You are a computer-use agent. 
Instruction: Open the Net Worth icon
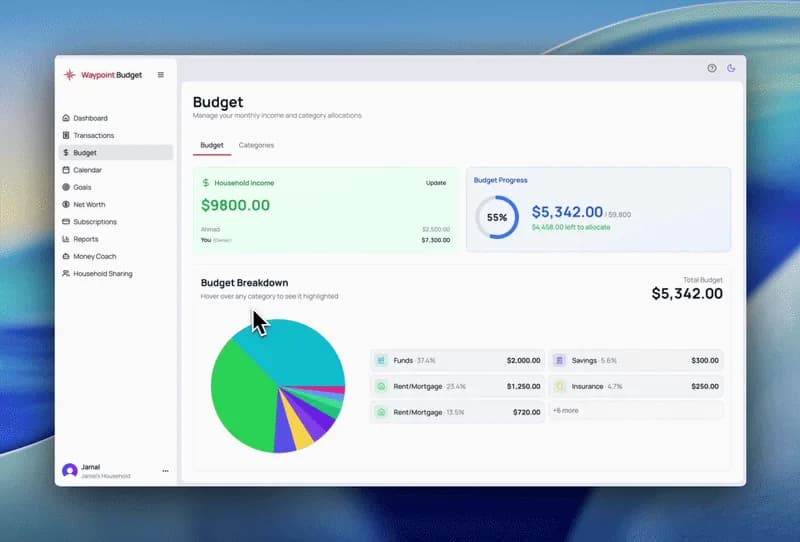pyautogui.click(x=66, y=204)
